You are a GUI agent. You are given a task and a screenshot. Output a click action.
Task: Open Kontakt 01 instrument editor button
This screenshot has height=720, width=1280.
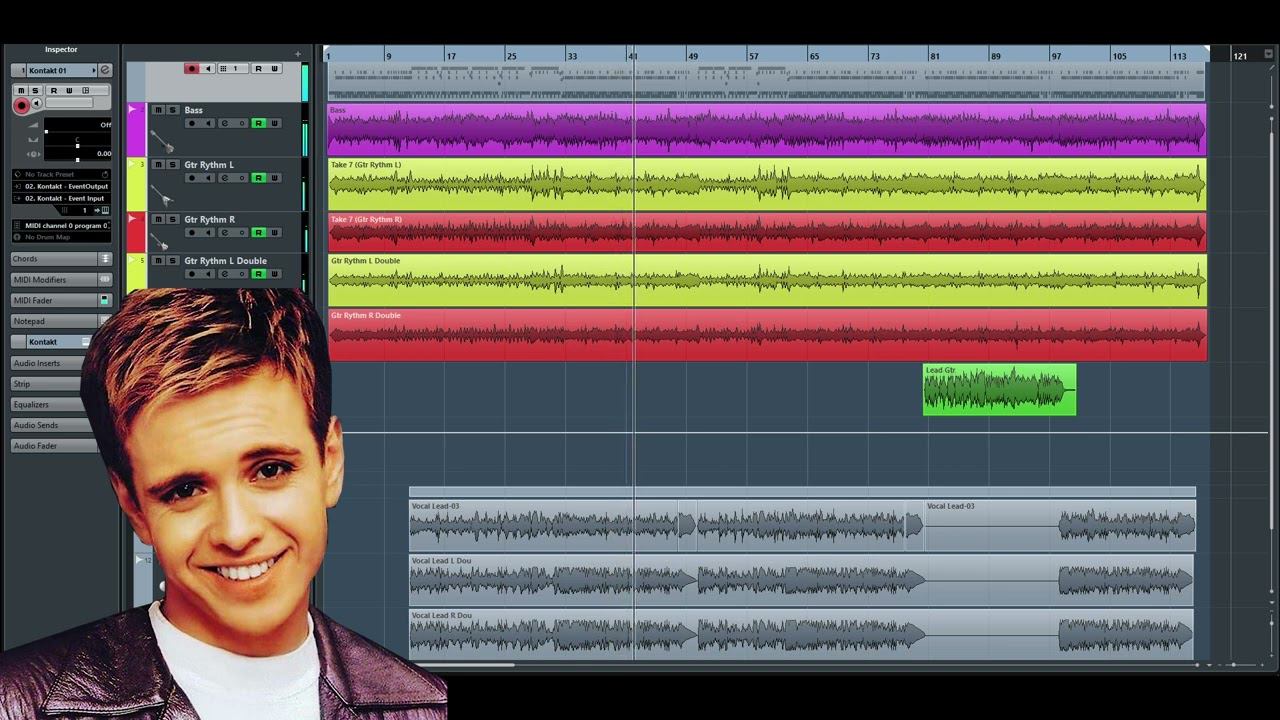[x=105, y=70]
